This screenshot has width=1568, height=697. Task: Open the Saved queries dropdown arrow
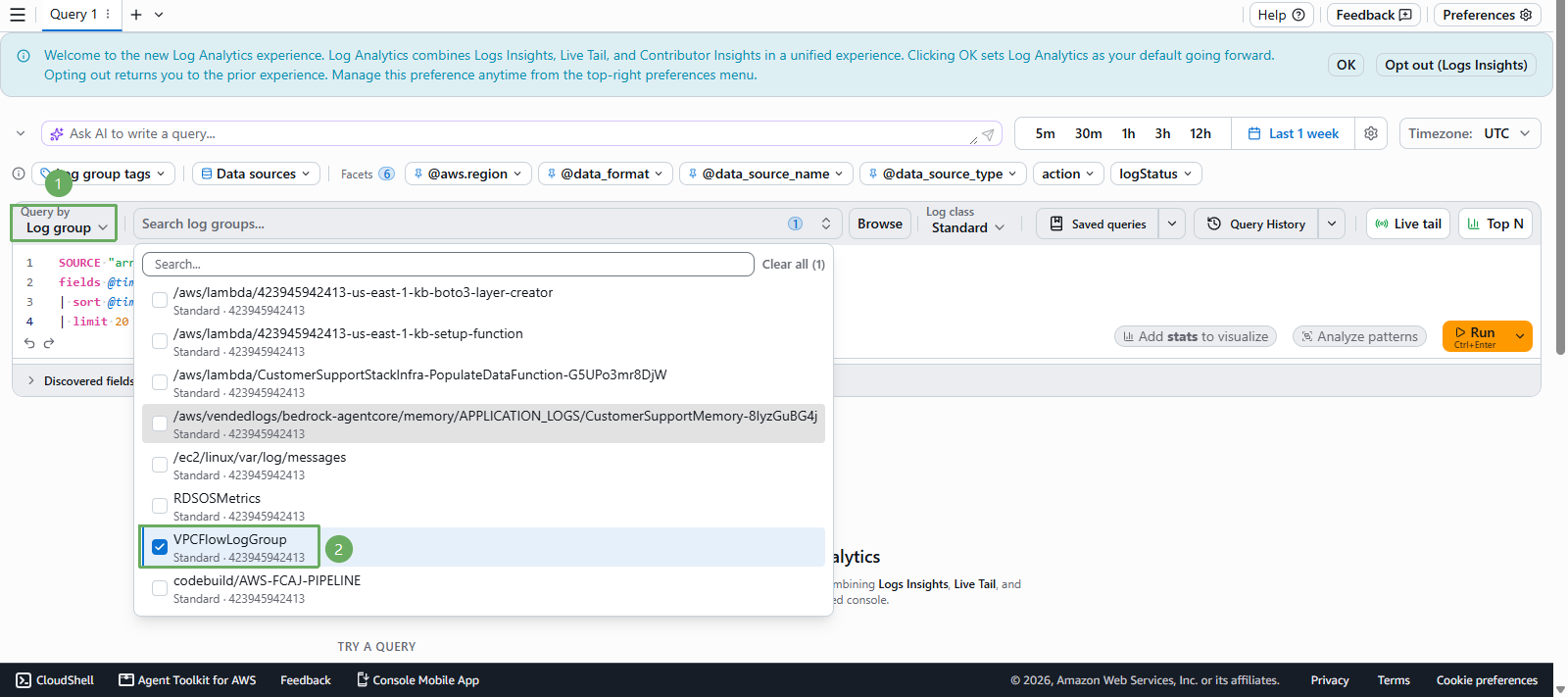[x=1172, y=224]
